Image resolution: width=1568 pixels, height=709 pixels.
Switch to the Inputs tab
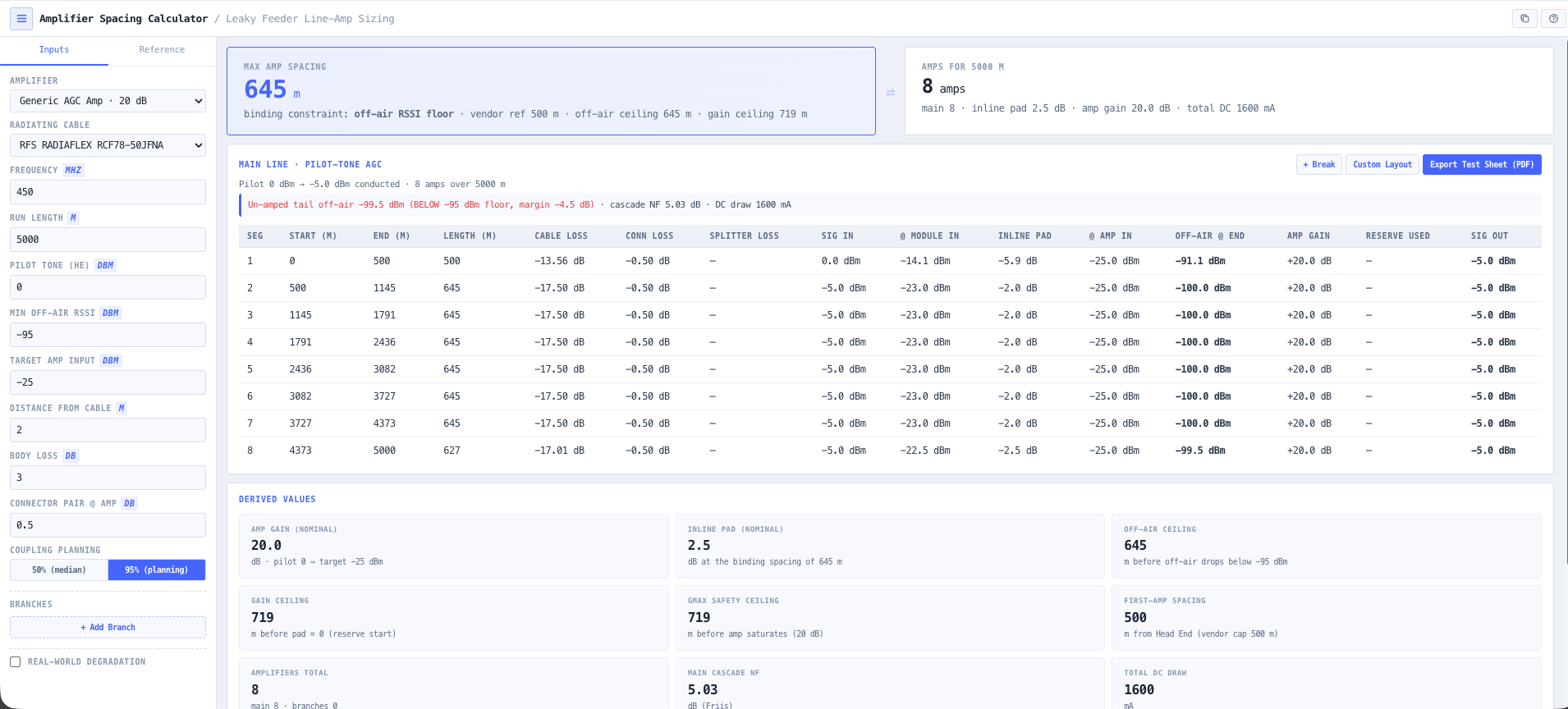click(54, 50)
